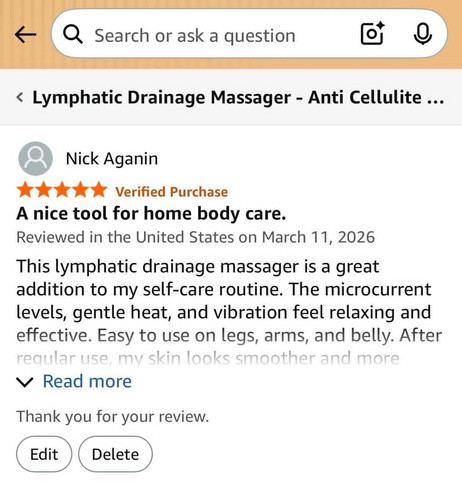Click the small chevron before product title
The image size is (462, 500).
[x=20, y=97]
